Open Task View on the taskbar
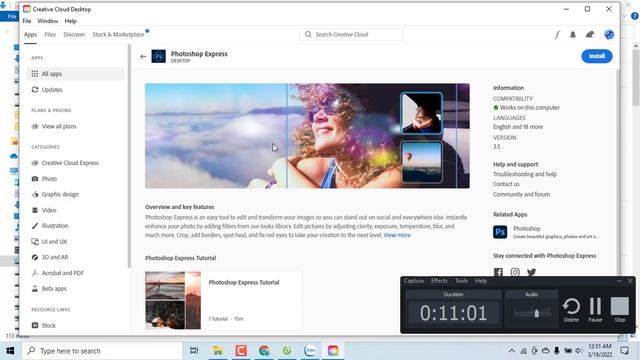The width and height of the screenshot is (640, 360). coord(194,351)
